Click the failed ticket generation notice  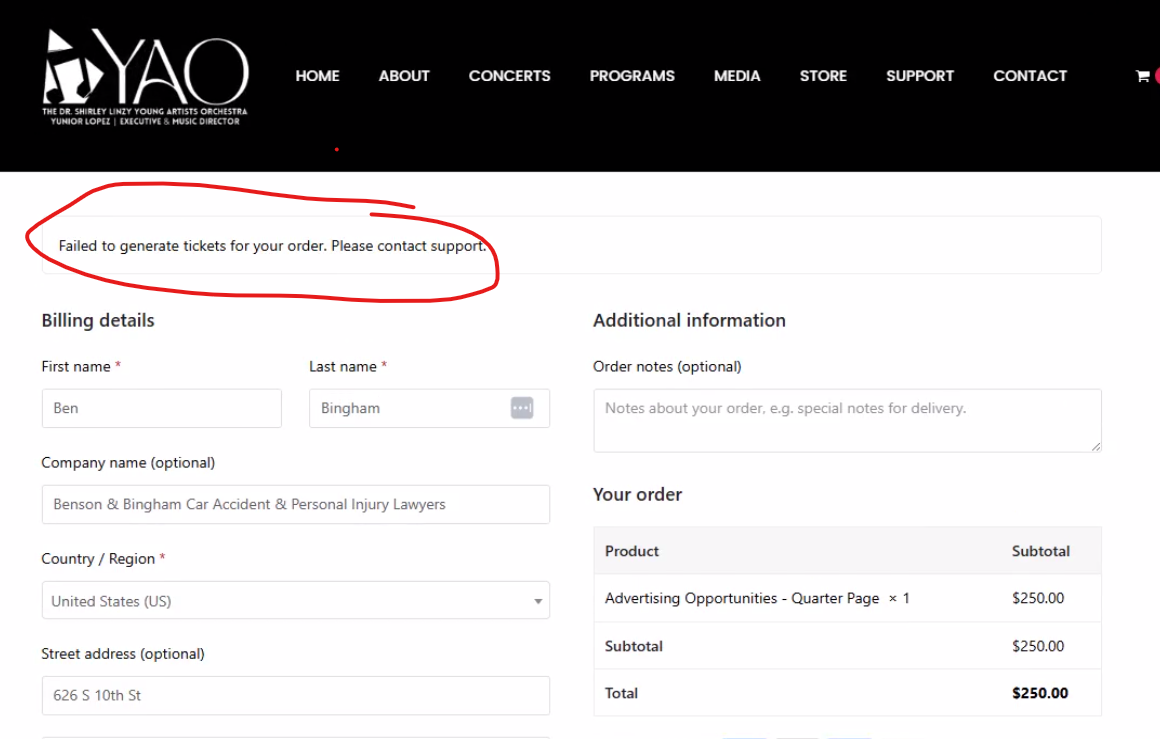[x=272, y=246]
